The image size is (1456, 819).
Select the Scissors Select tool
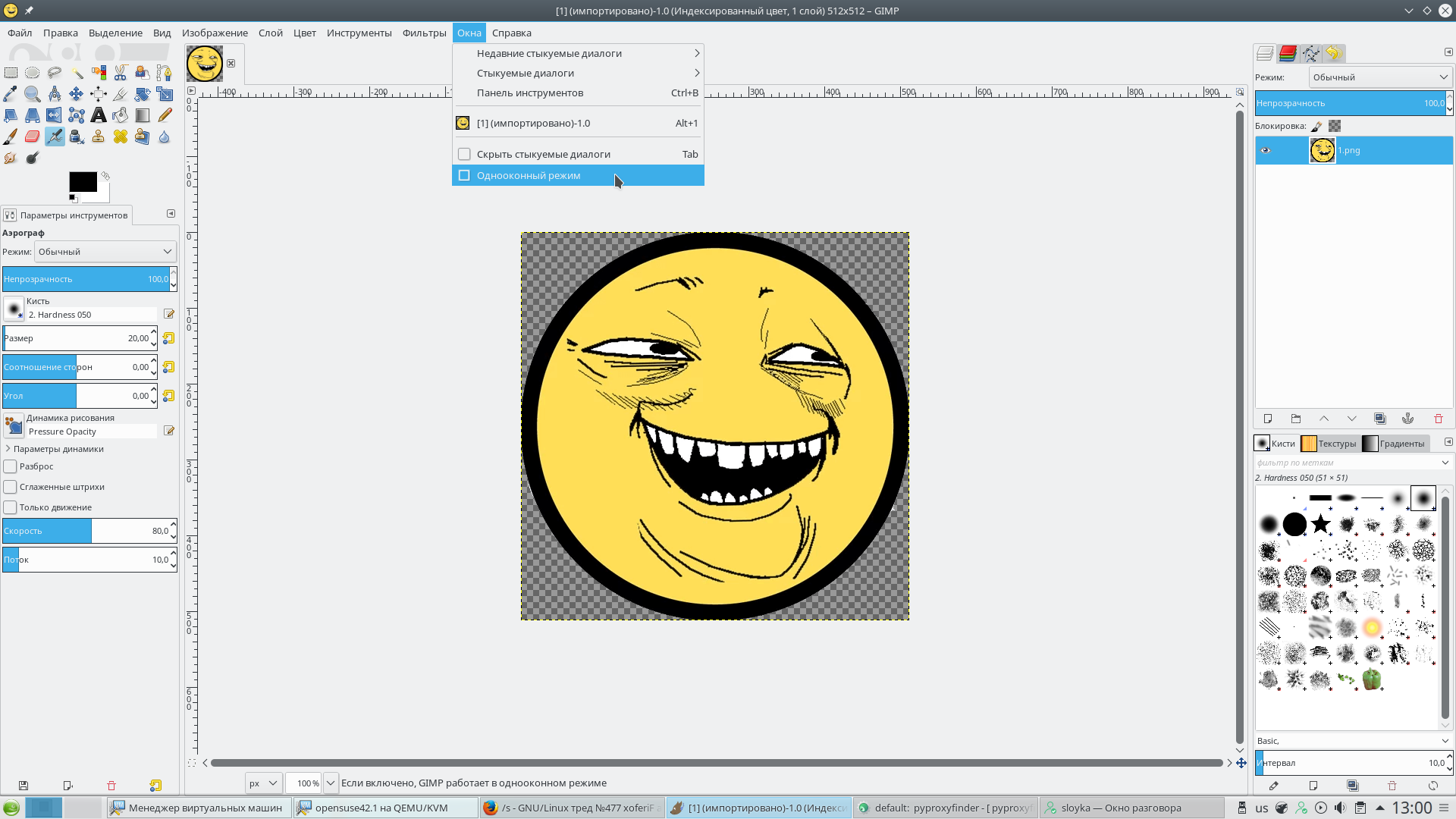click(x=121, y=73)
